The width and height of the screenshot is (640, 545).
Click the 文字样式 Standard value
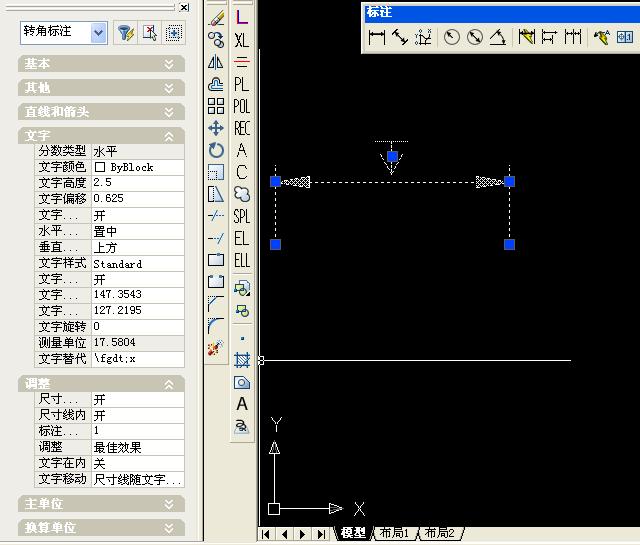(138, 264)
